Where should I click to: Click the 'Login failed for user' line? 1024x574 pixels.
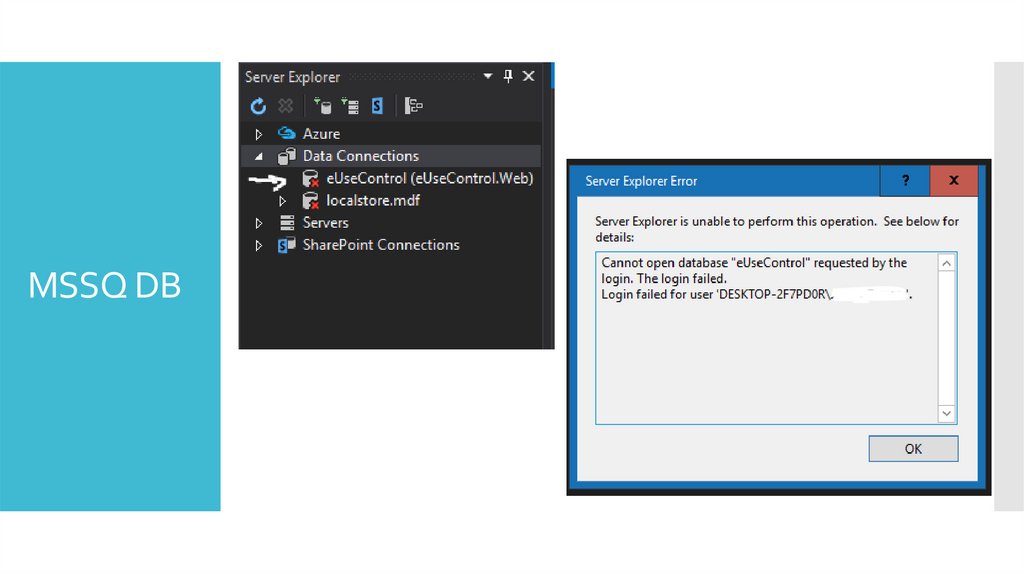pyautogui.click(x=756, y=295)
